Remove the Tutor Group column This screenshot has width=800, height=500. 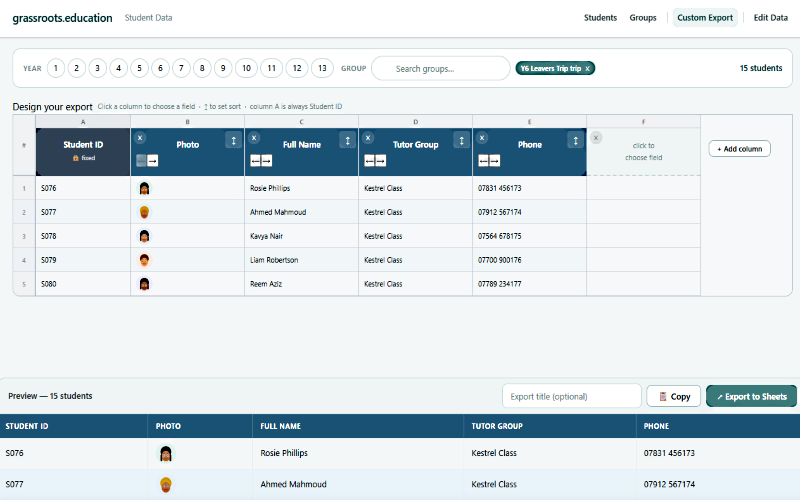(x=368, y=138)
